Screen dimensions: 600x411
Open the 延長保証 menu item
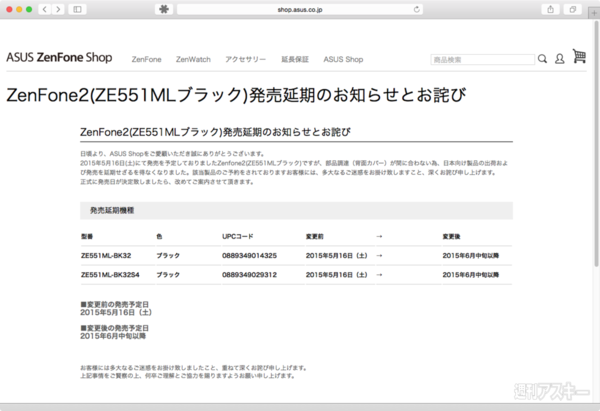pyautogui.click(x=295, y=59)
